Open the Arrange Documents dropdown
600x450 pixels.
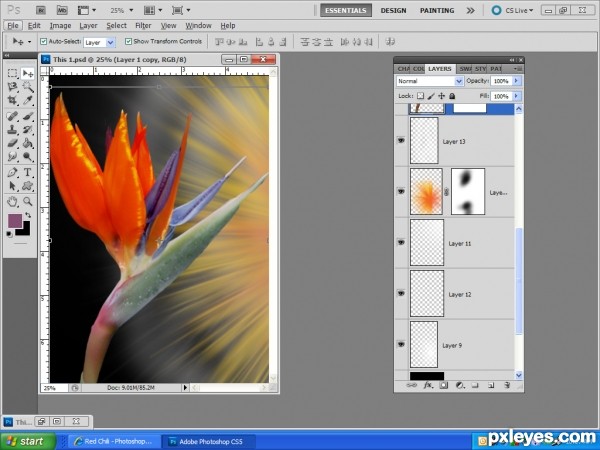(x=153, y=10)
